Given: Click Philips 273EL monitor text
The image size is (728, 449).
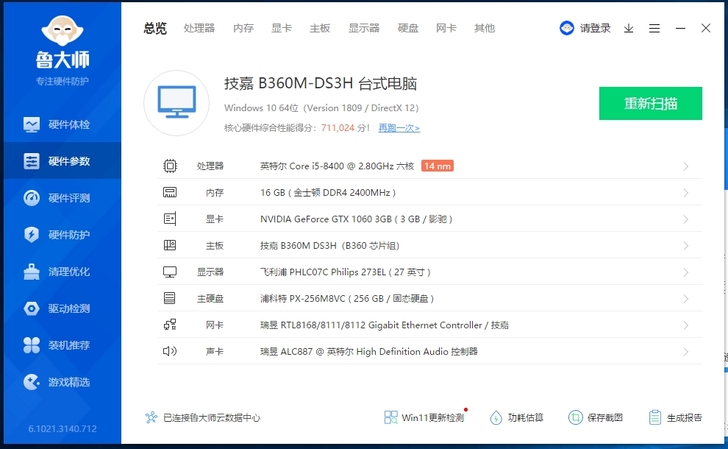Looking at the screenshot, I should coord(345,272).
